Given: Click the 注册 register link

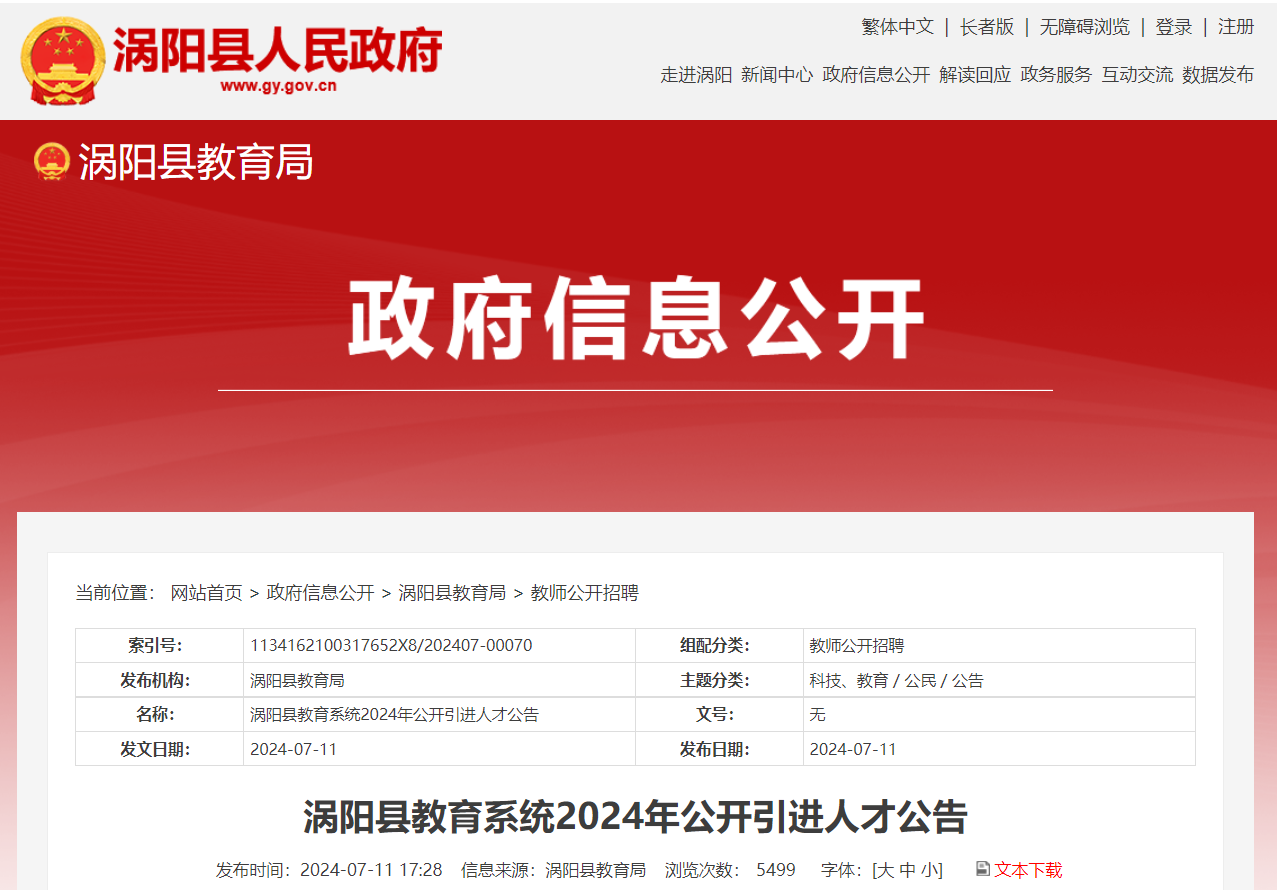Looking at the screenshot, I should click(x=1235, y=27).
